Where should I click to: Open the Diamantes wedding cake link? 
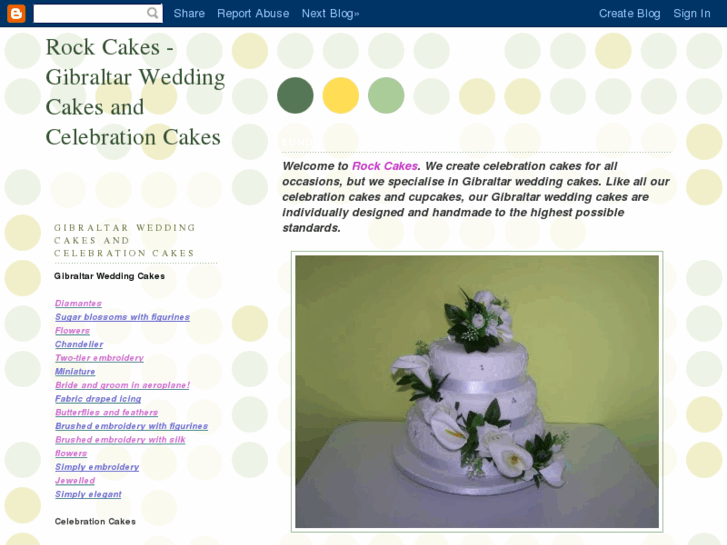pyautogui.click(x=78, y=303)
